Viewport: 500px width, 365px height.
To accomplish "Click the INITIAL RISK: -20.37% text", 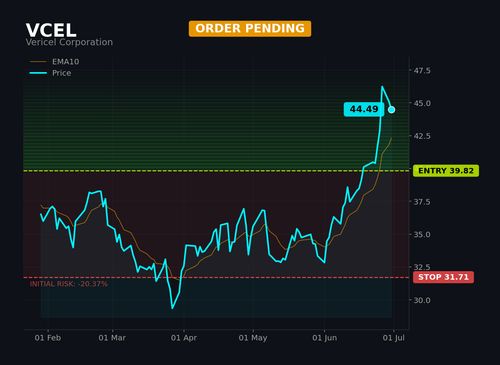I will click(69, 284).
